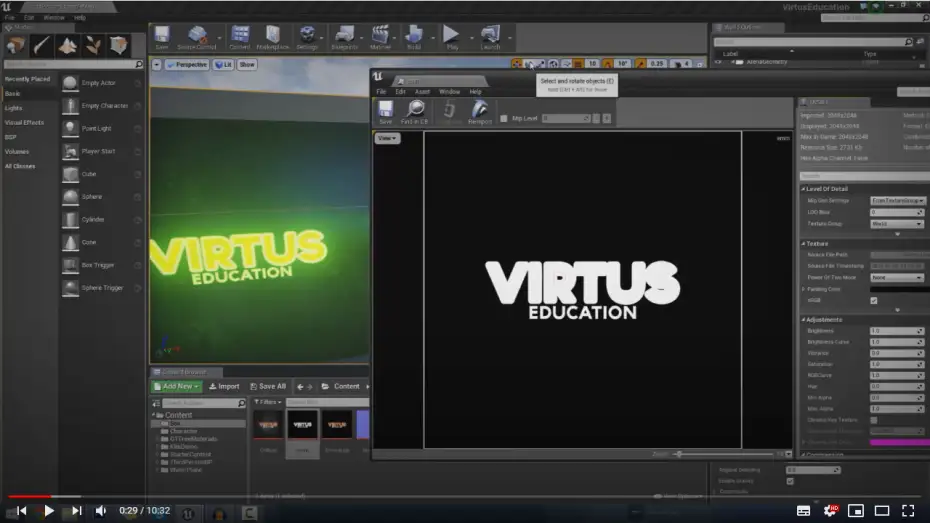Click Save All button
Viewport: 930px width, 523px height.
point(268,387)
